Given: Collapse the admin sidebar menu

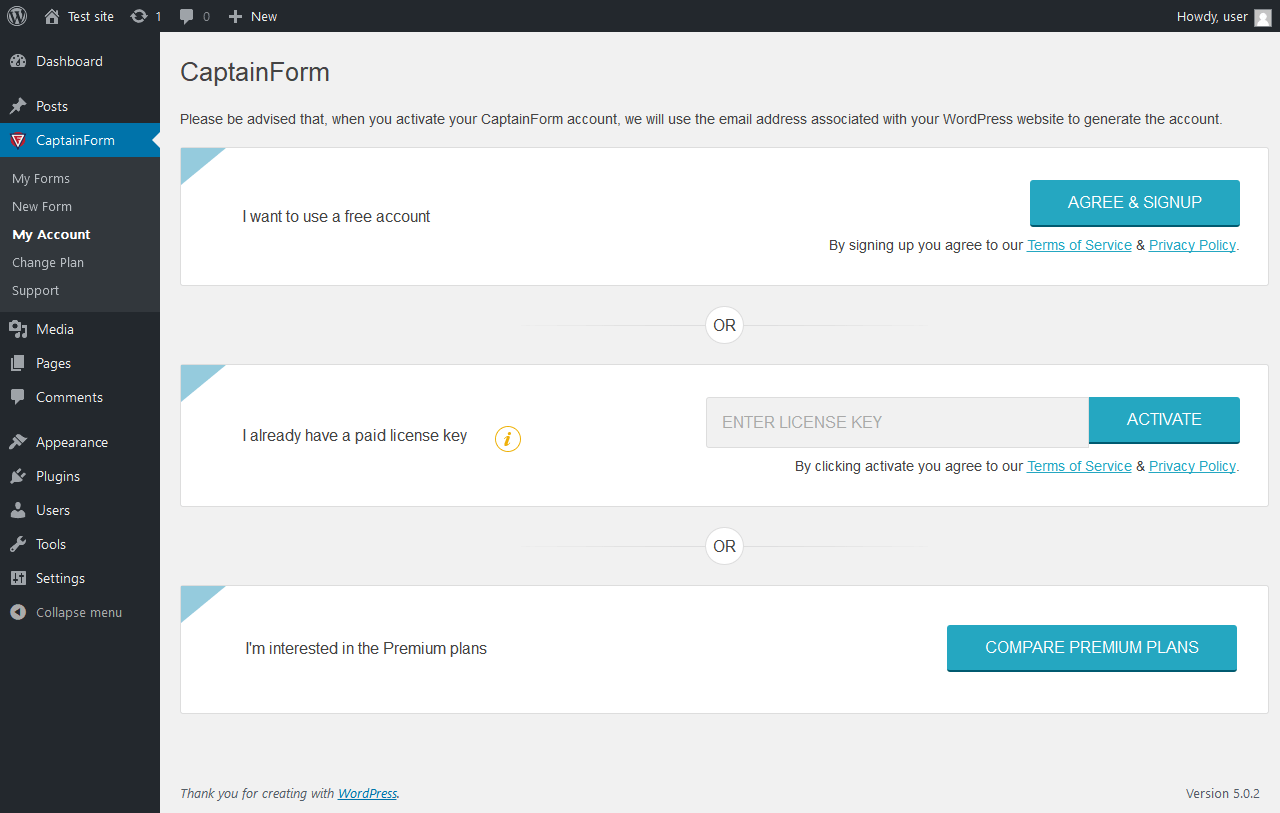Looking at the screenshot, I should [x=80, y=612].
